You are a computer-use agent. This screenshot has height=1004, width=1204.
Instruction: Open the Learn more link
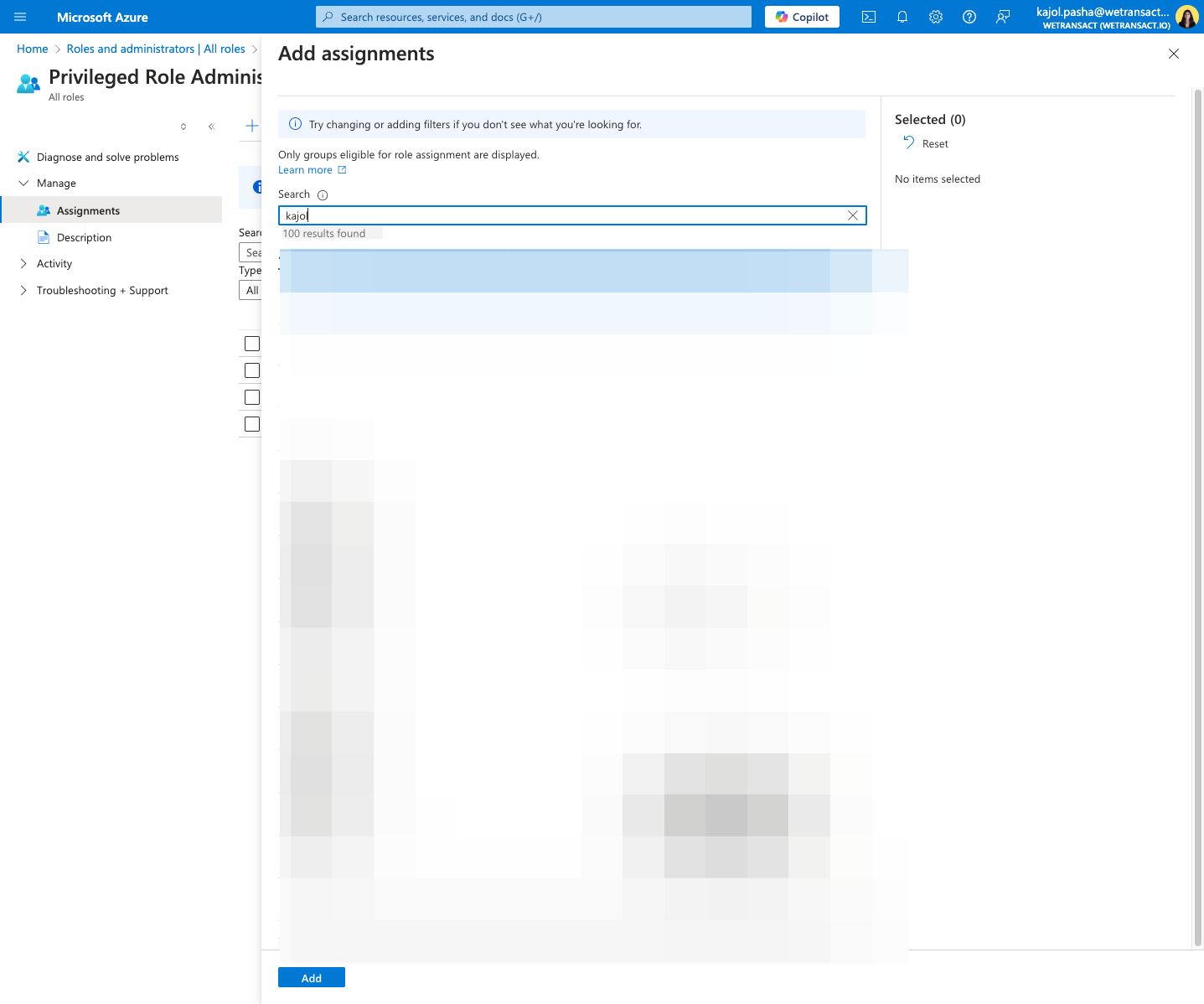pos(312,170)
